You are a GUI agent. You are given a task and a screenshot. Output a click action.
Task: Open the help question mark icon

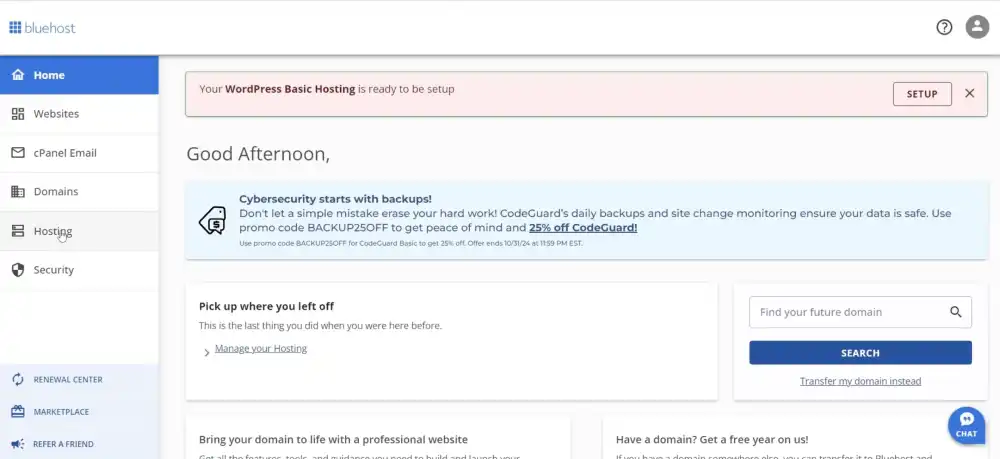coord(944,27)
